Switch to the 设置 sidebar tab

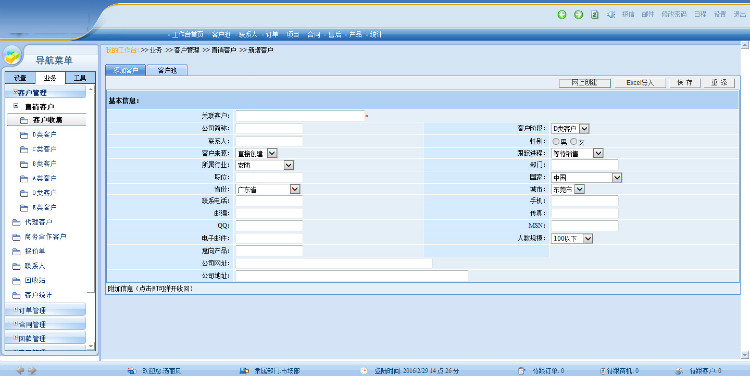(20, 78)
